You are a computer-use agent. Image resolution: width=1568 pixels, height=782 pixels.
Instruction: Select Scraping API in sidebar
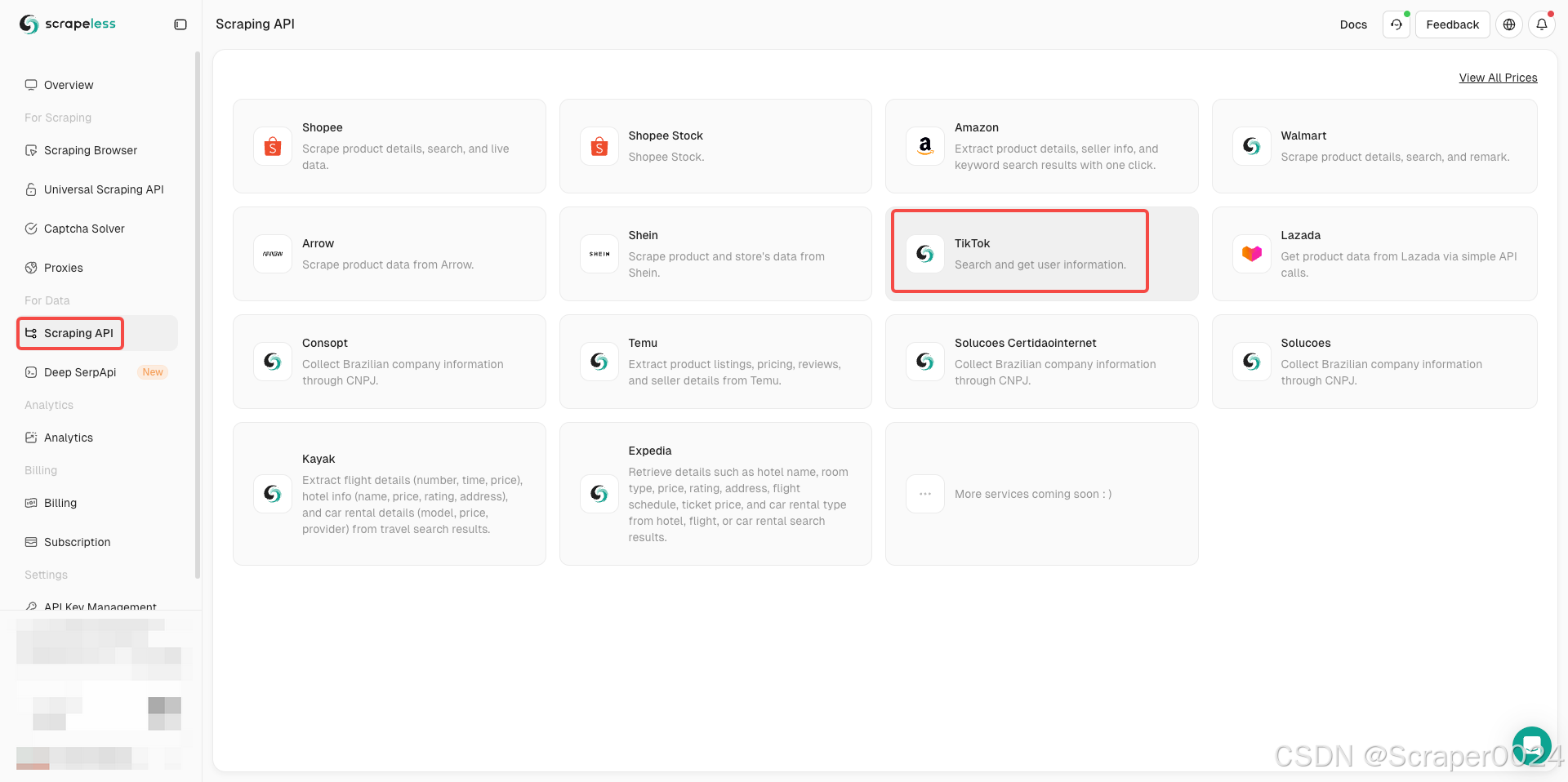click(x=97, y=333)
